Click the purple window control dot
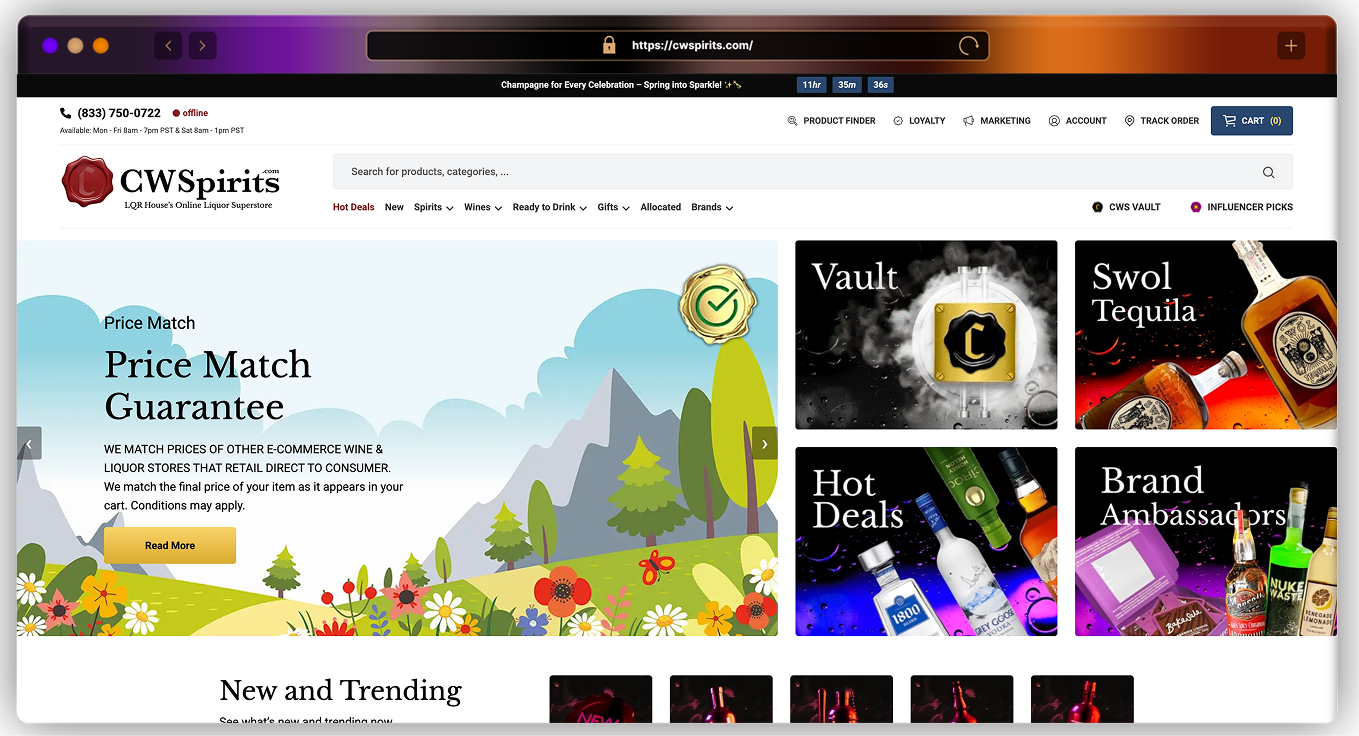1359x736 pixels. [50, 46]
